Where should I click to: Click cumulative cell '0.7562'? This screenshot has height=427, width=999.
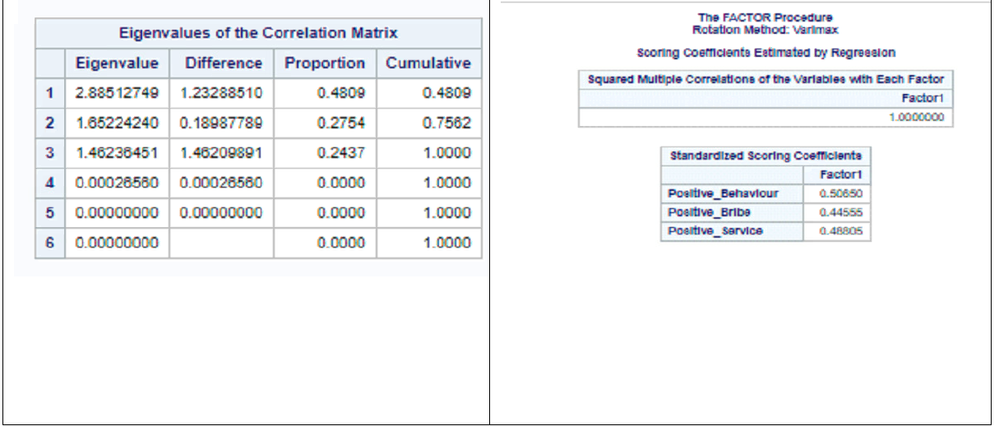(x=429, y=123)
